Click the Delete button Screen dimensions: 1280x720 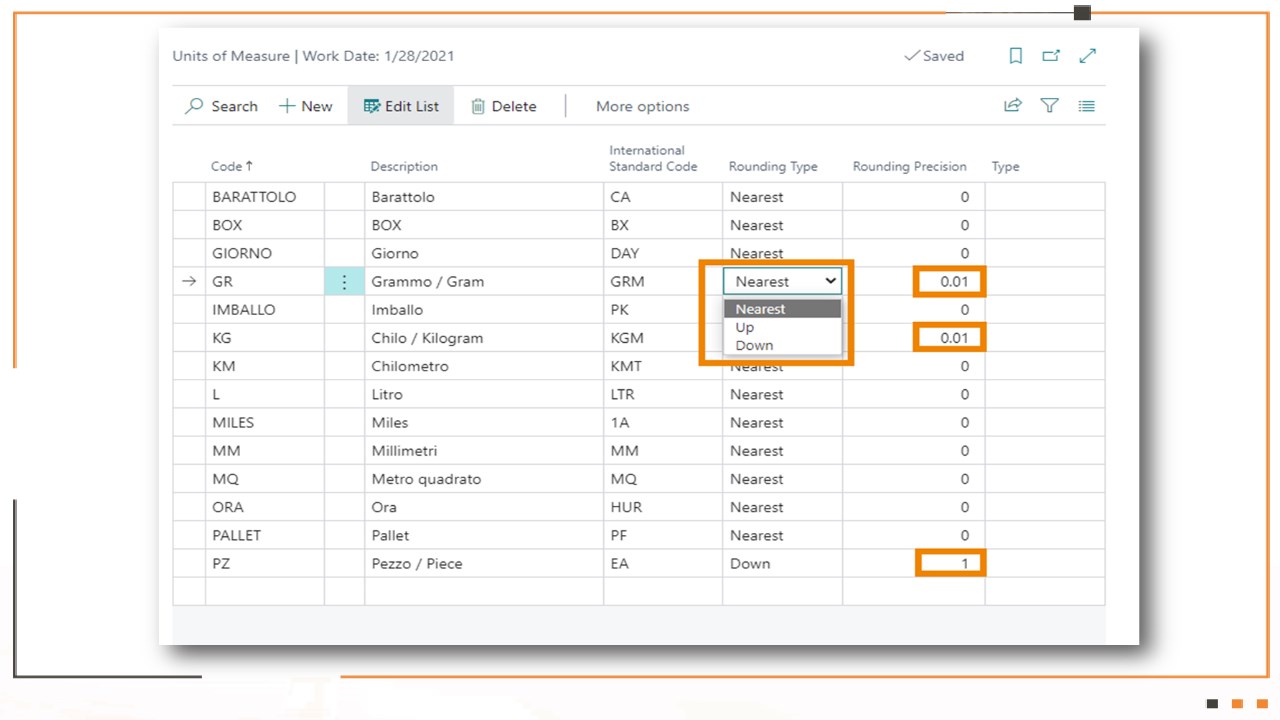coord(503,106)
